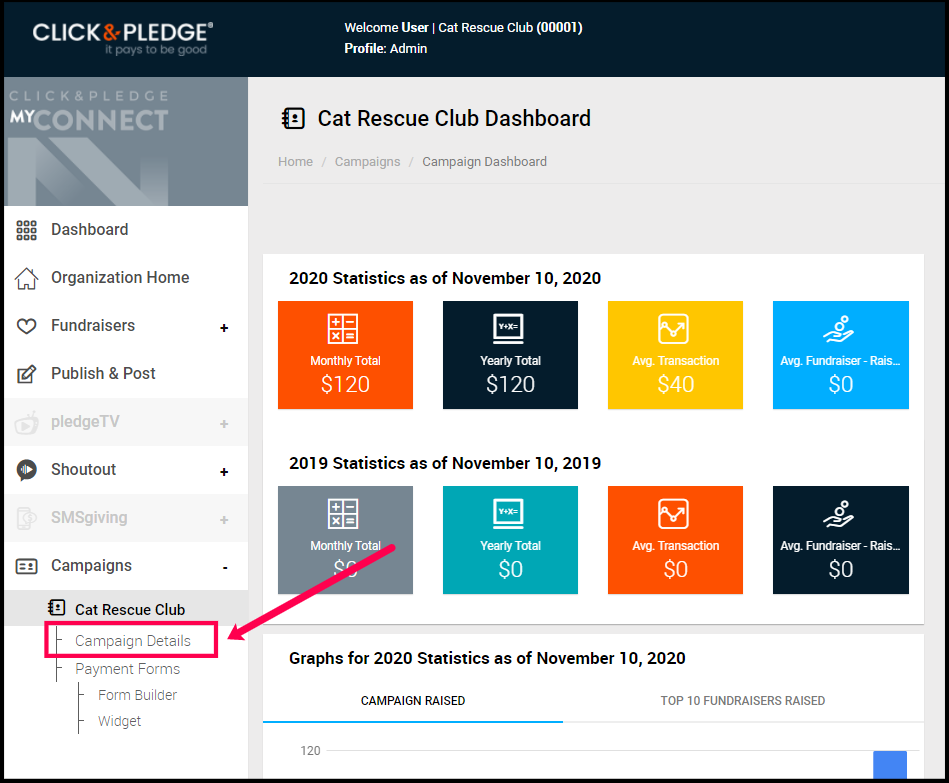Open Form Builder under Payment Forms
The height and width of the screenshot is (783, 949).
(137, 695)
